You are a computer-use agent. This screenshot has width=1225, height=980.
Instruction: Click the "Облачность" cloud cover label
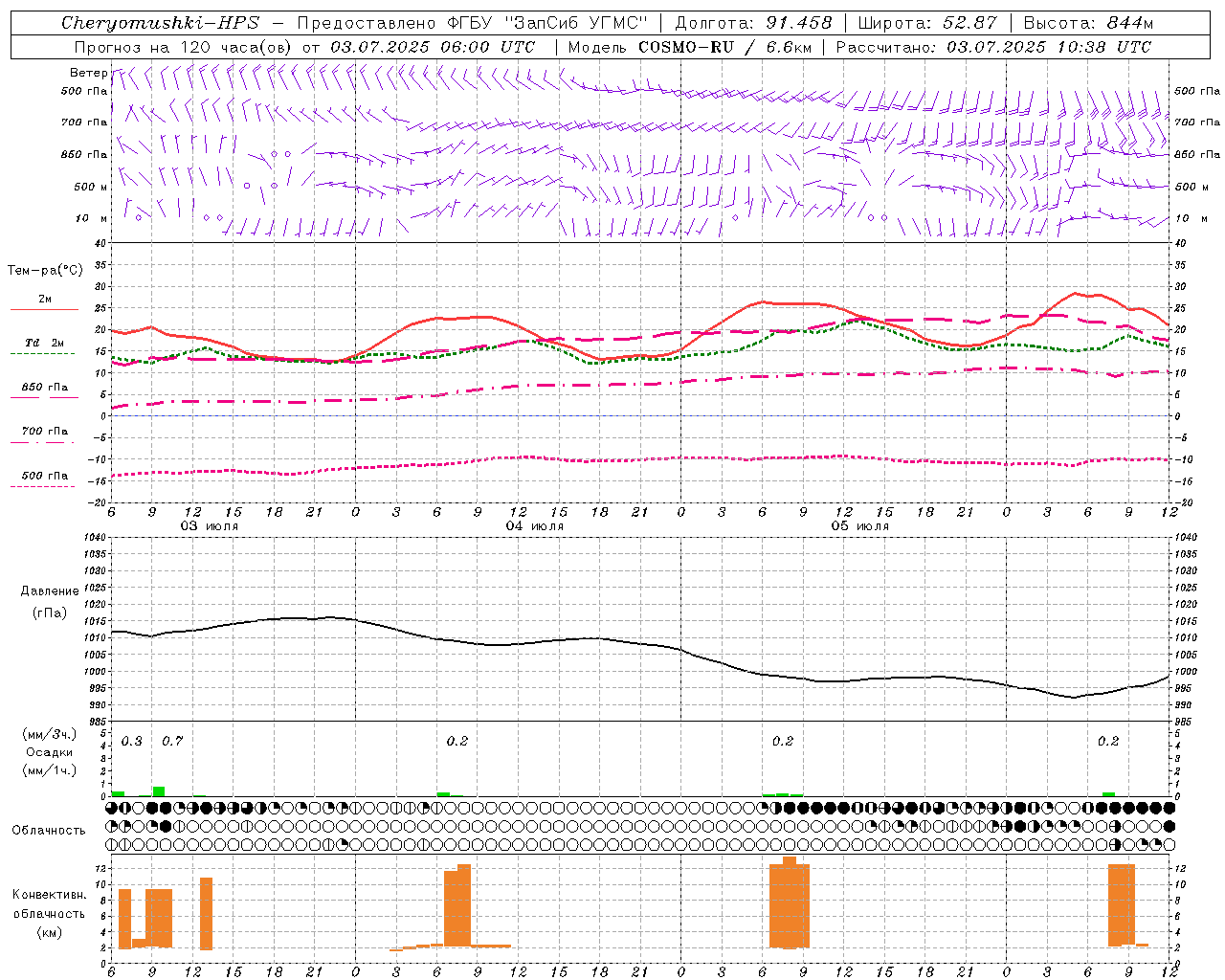(49, 831)
